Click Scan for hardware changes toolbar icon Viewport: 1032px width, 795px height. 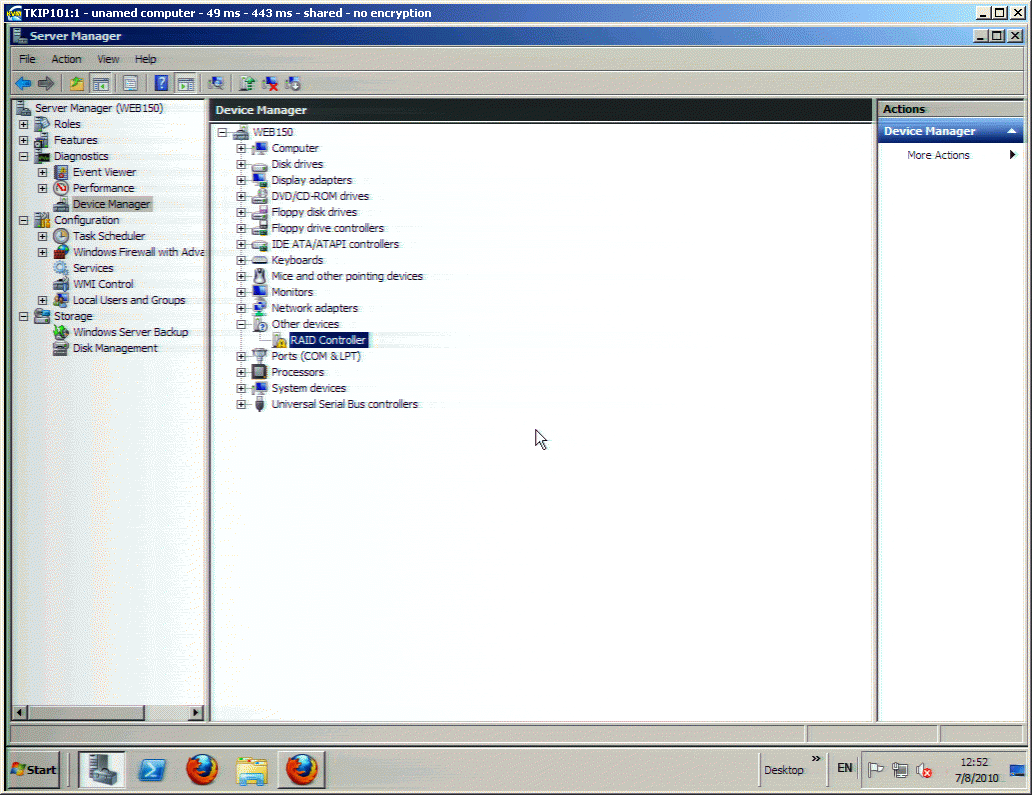pyautogui.click(x=216, y=84)
